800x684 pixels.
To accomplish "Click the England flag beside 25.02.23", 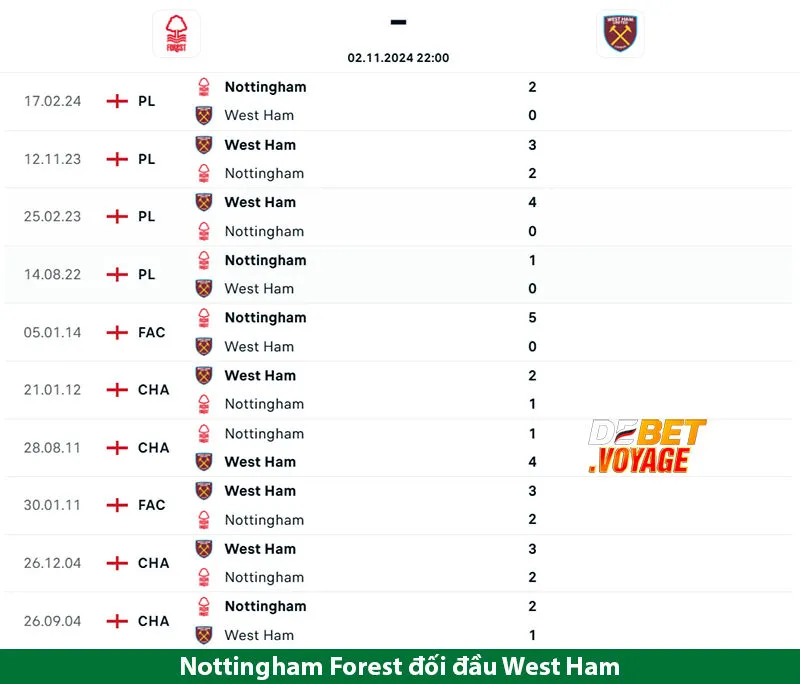I will [x=117, y=216].
